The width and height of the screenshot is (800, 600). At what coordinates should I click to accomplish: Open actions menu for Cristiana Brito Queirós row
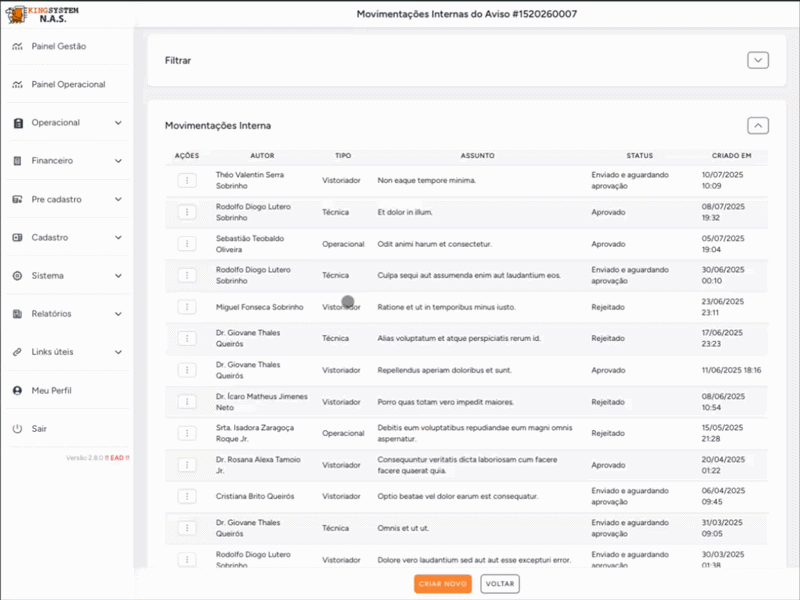tap(186, 496)
